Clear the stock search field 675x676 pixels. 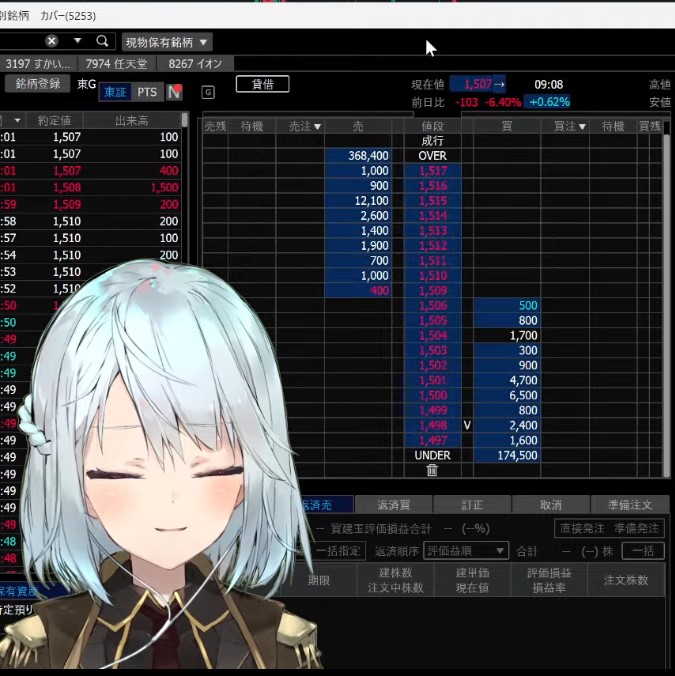(x=52, y=41)
